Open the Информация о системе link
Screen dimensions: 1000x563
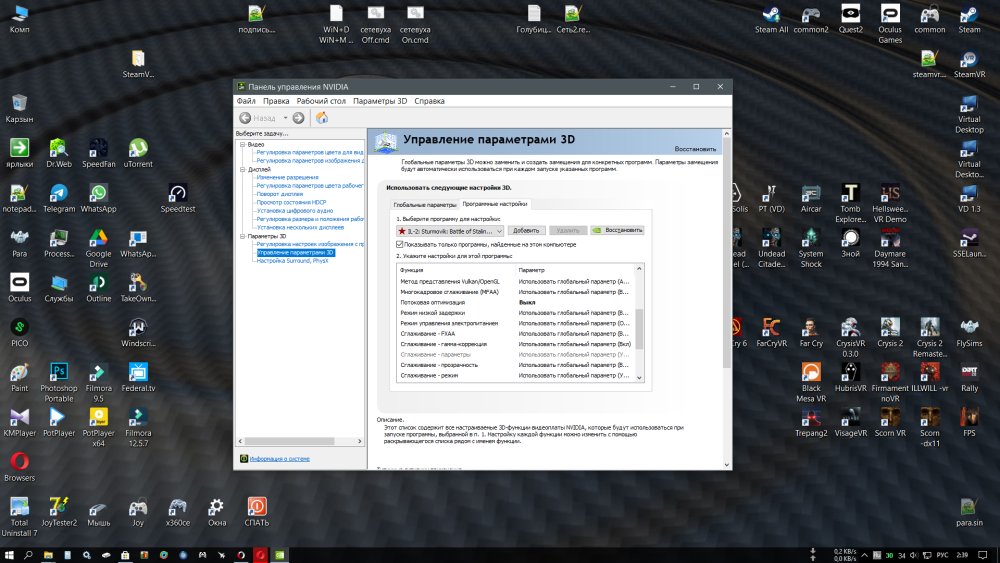tap(279, 459)
